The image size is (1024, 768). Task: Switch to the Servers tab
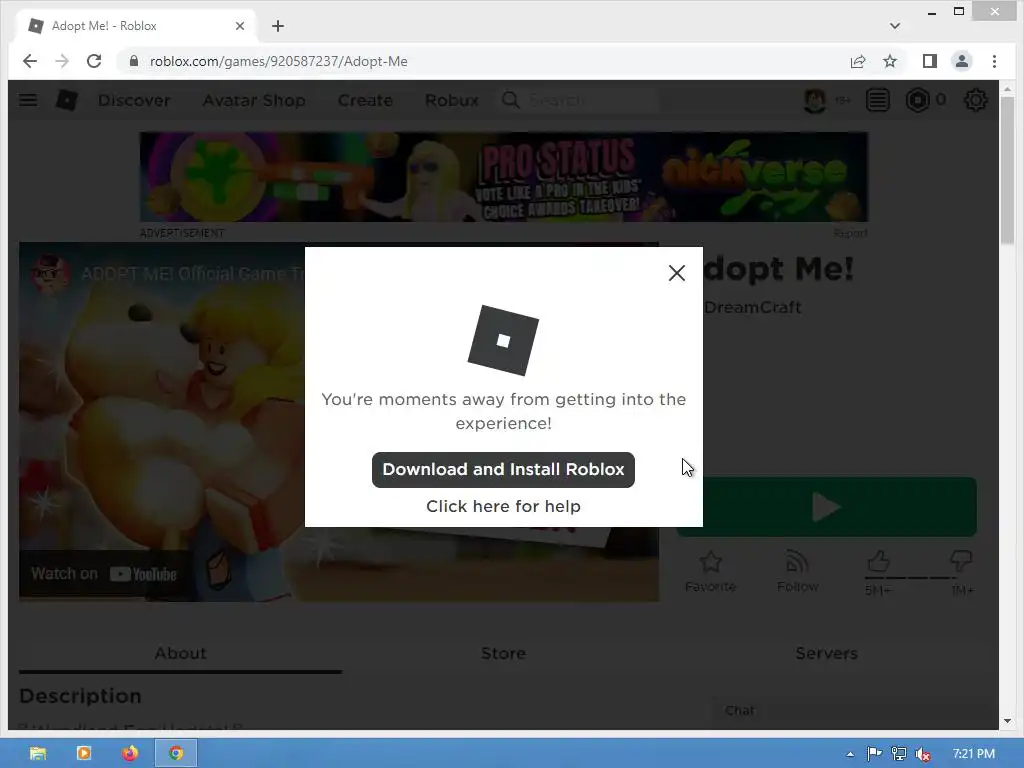coord(827,654)
